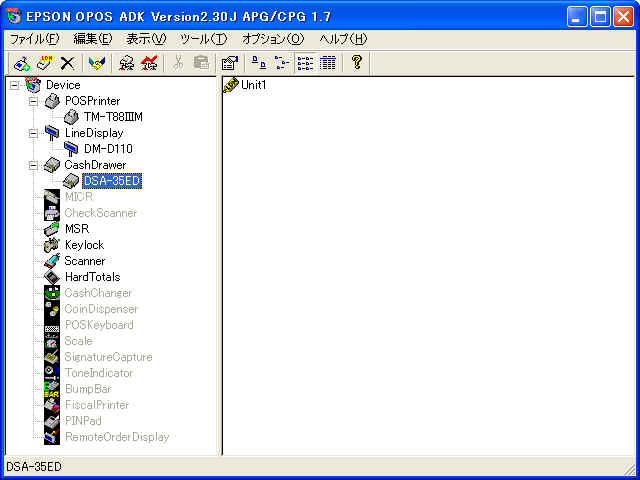Click the handshake toolbar icon
The image size is (640, 480).
97,63
